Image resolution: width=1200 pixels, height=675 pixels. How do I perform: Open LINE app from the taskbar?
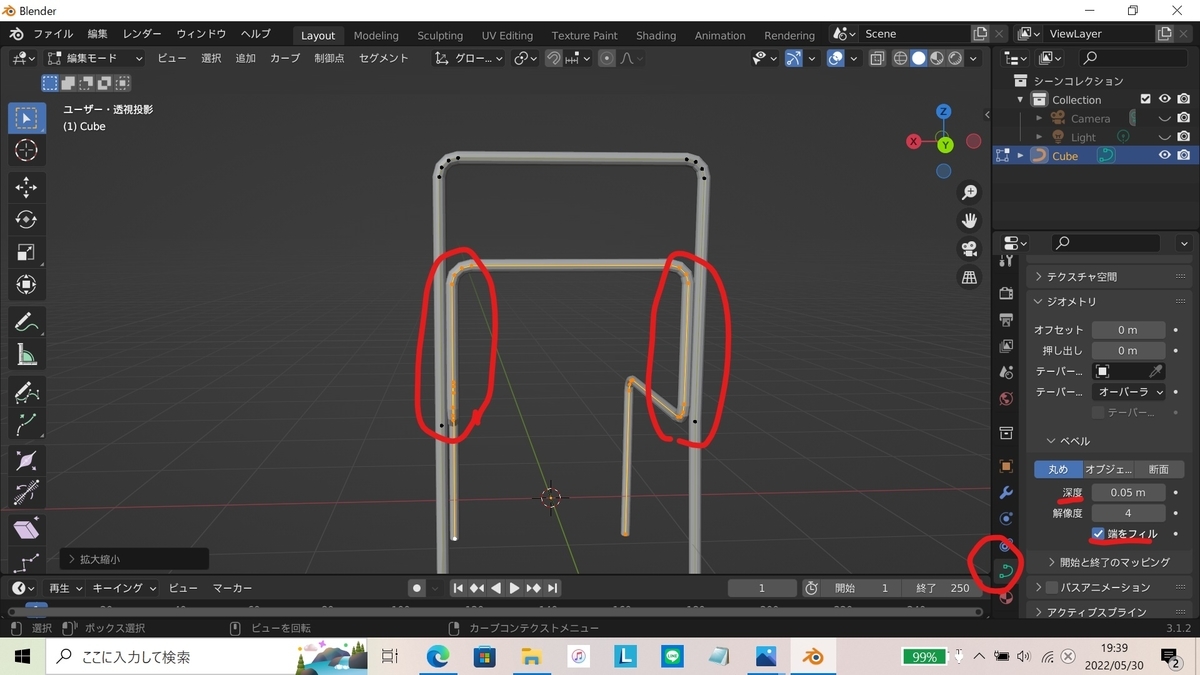[x=672, y=657]
